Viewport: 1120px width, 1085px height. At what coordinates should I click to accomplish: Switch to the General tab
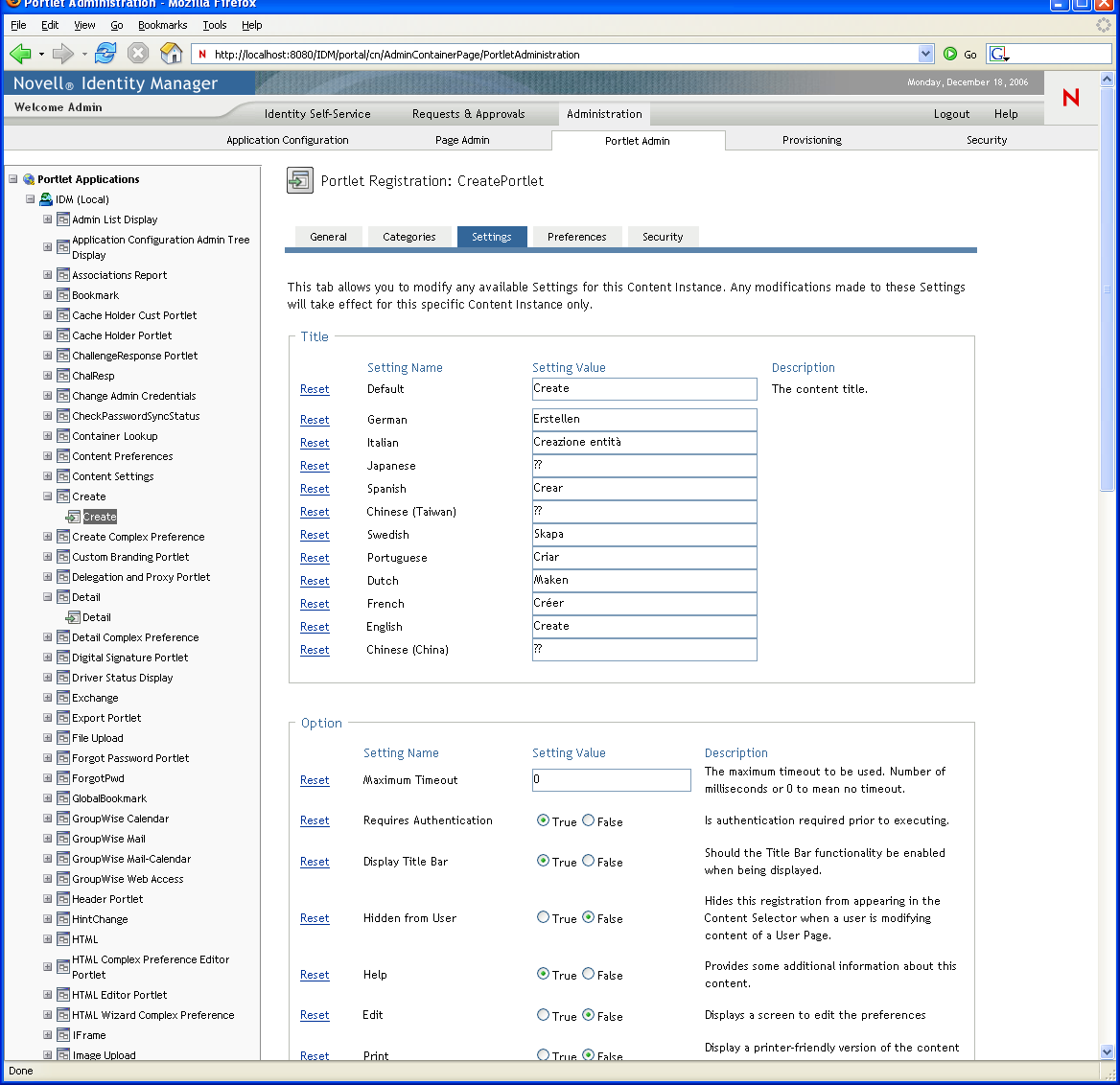(x=329, y=237)
